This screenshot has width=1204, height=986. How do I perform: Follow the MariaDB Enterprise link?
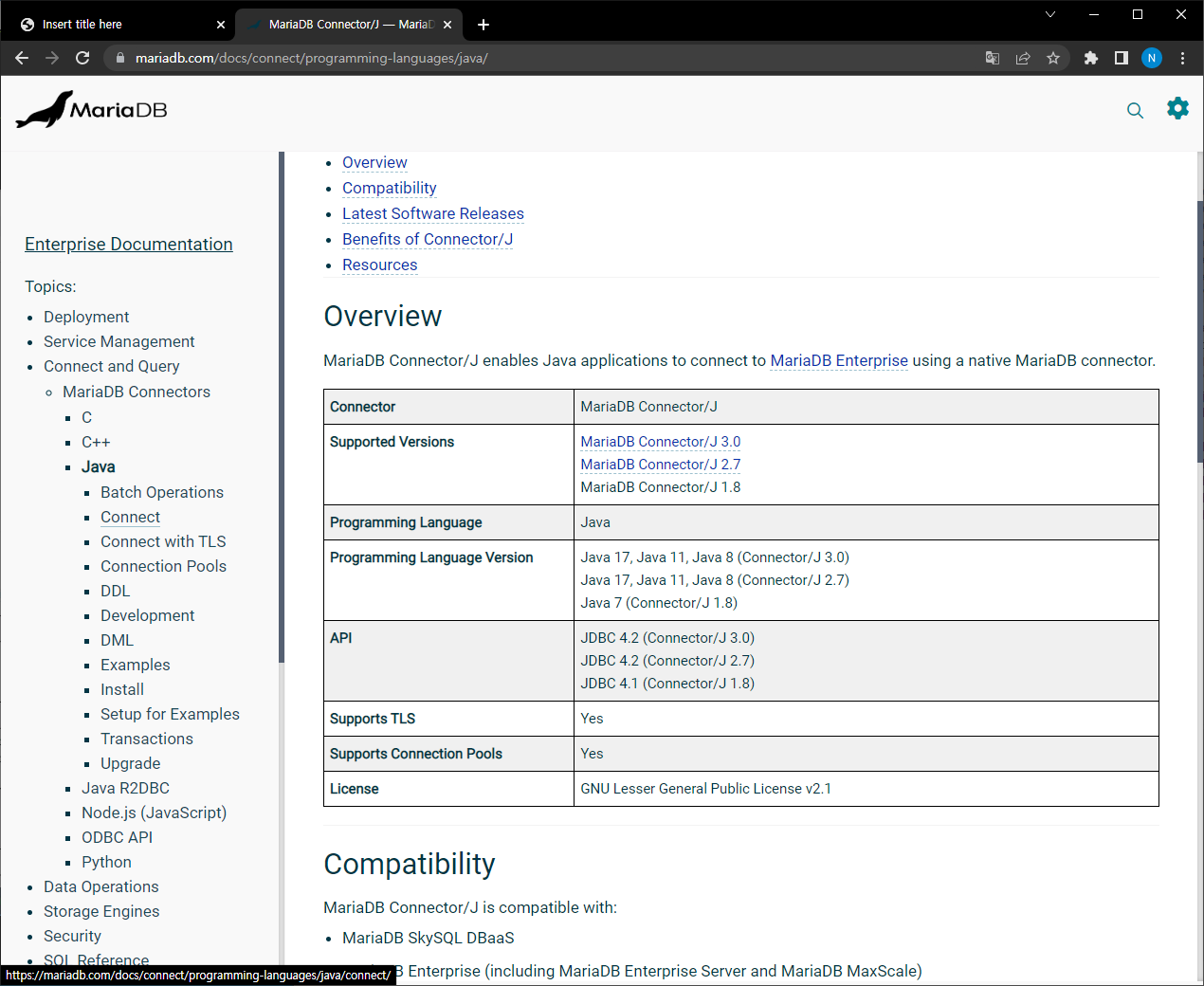pos(839,360)
